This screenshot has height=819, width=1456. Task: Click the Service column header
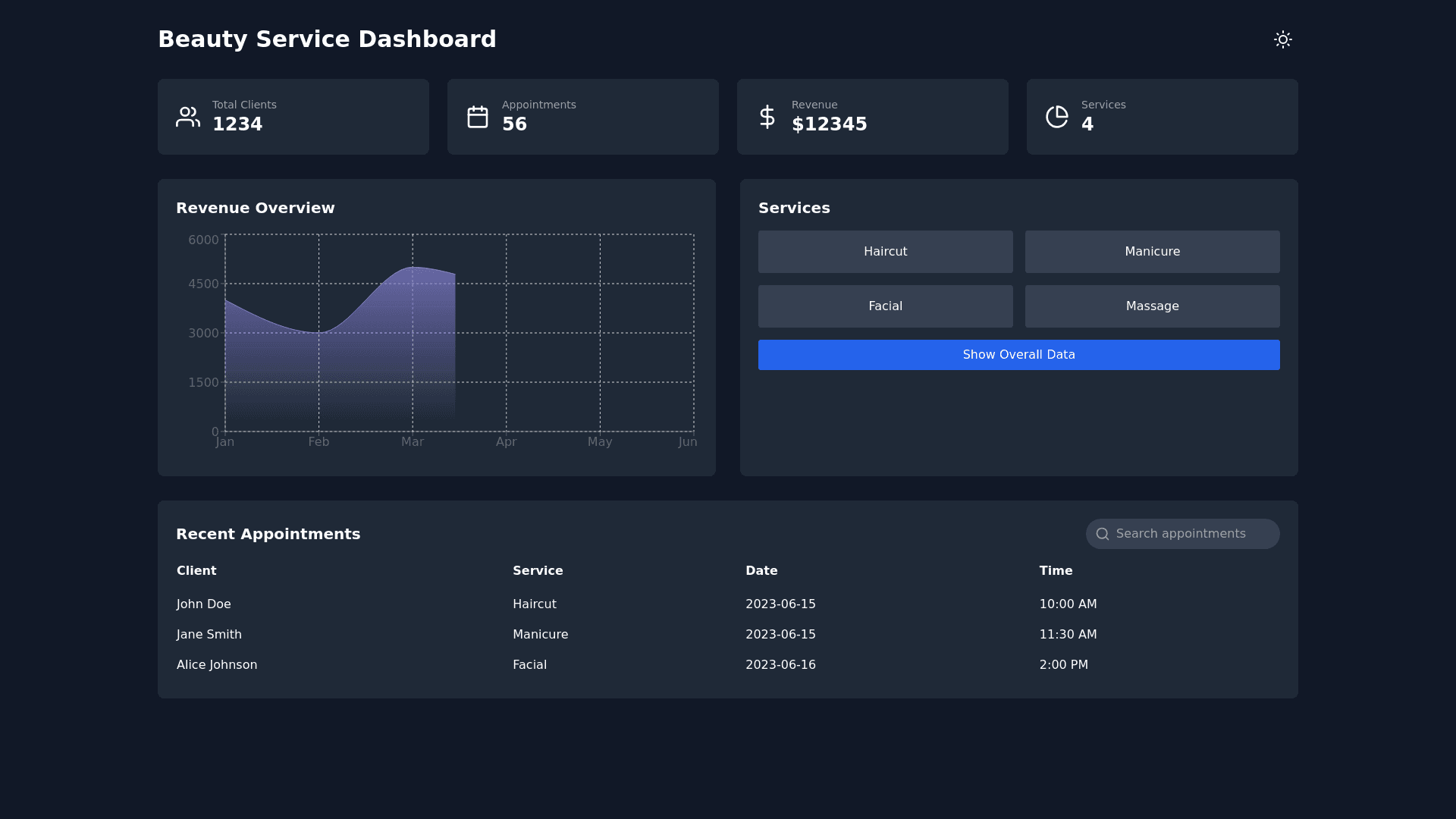tap(538, 571)
